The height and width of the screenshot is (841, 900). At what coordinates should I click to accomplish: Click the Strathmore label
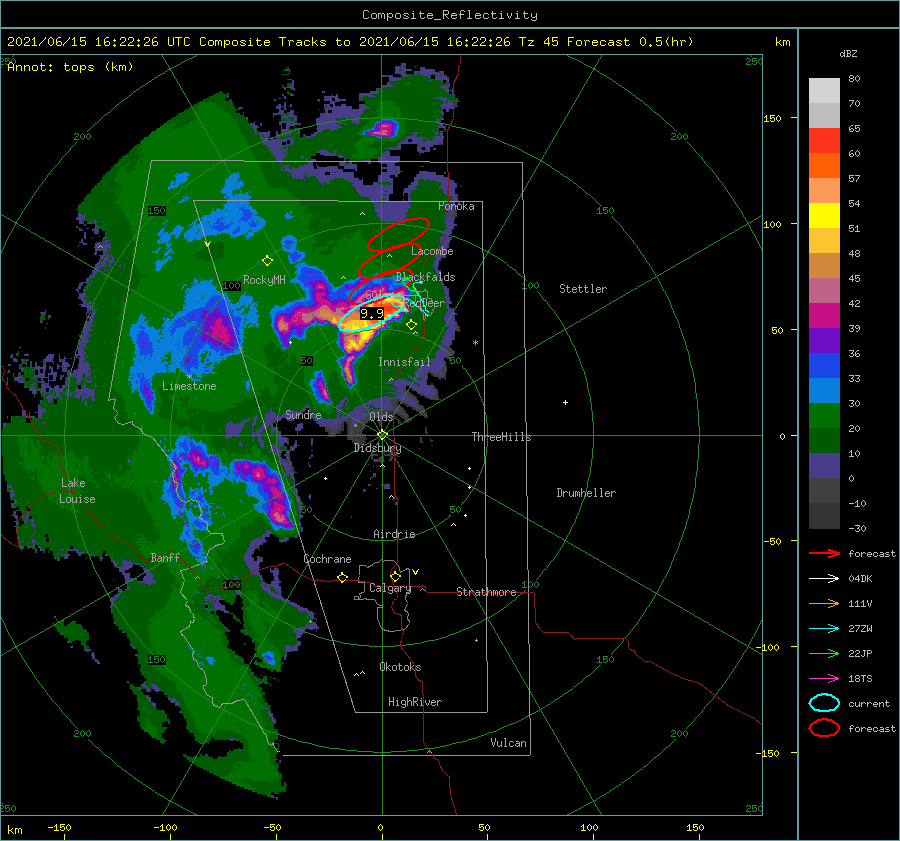pyautogui.click(x=486, y=592)
